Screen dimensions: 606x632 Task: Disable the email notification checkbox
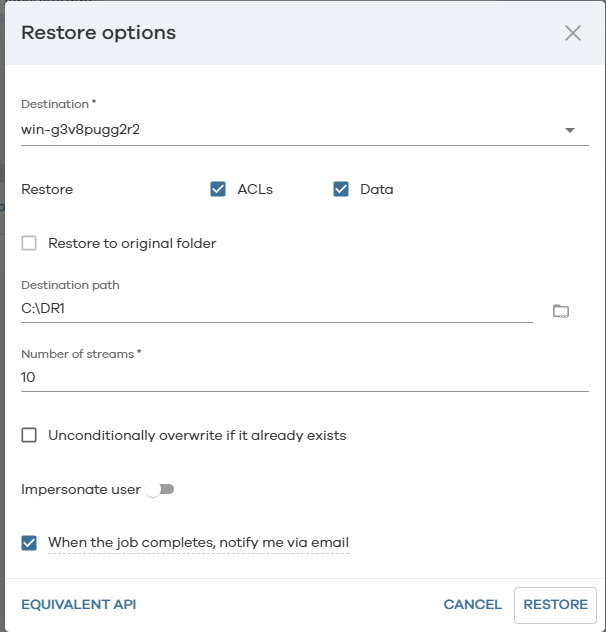pos(29,543)
